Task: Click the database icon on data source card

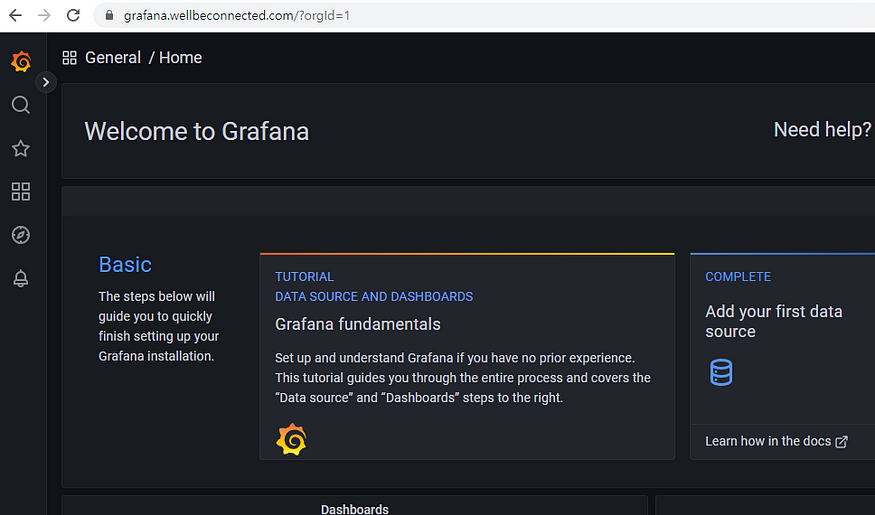Action: [x=721, y=372]
